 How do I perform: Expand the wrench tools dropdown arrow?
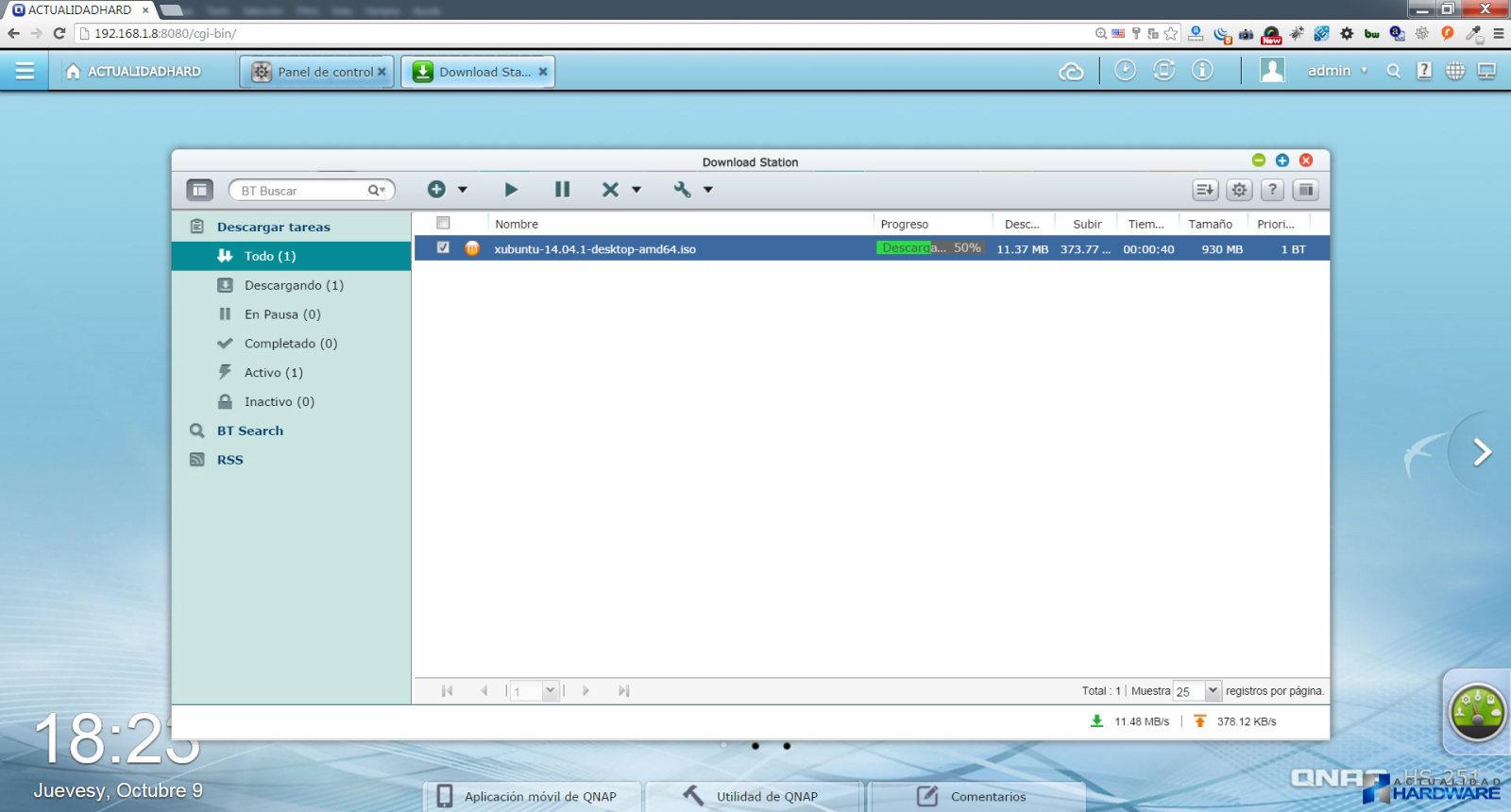point(708,190)
